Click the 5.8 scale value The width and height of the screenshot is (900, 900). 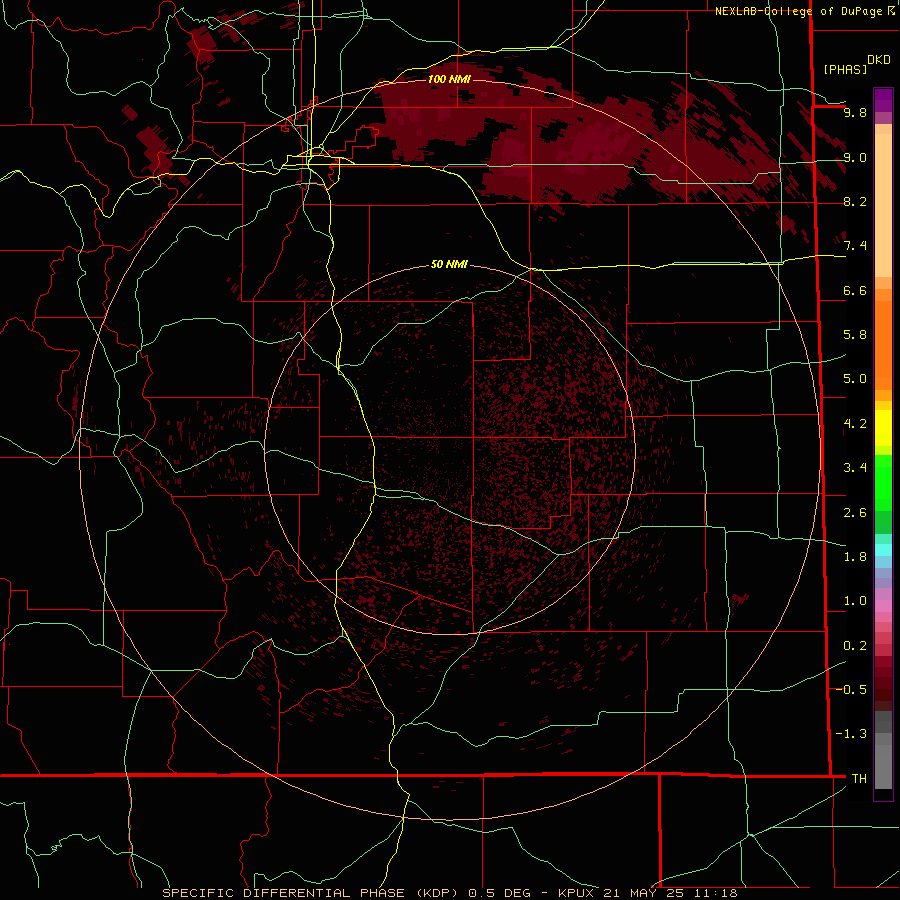pos(855,335)
